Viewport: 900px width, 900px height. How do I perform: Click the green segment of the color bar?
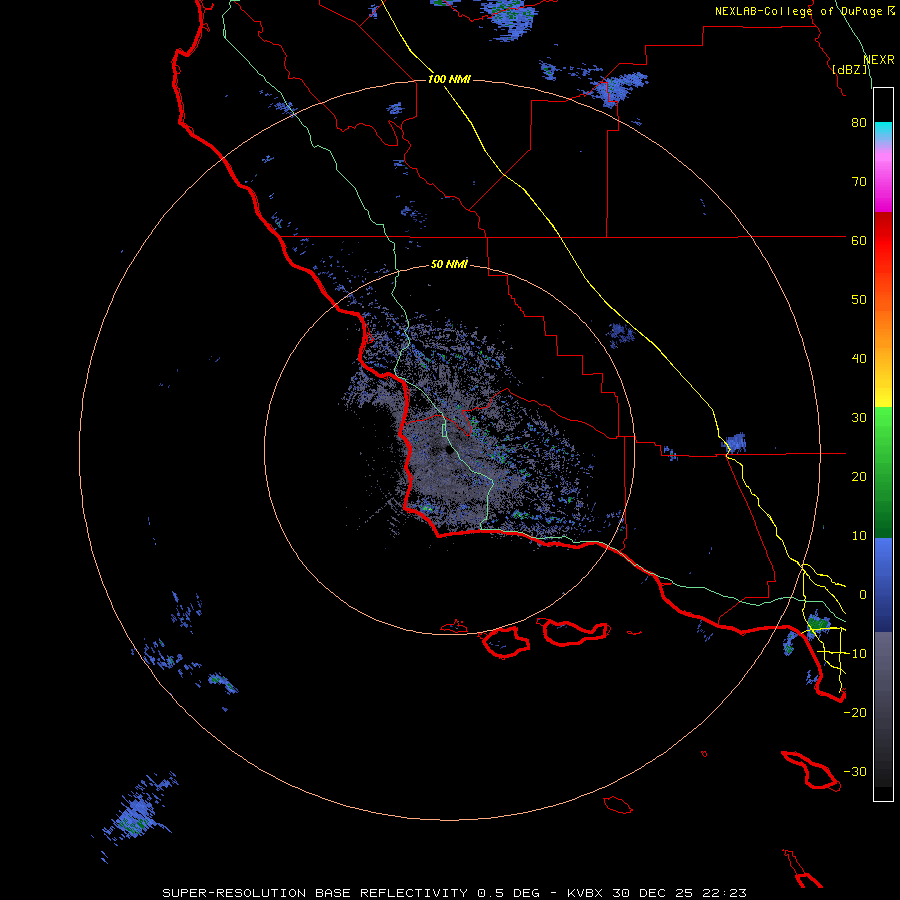tap(883, 472)
